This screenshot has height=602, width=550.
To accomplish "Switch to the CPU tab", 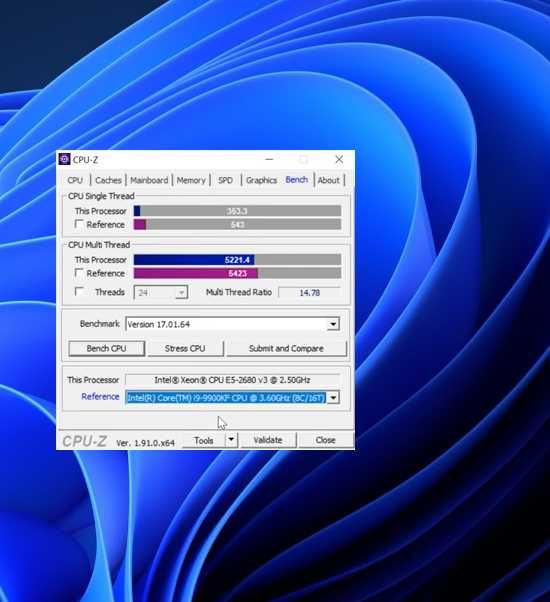I will tap(75, 180).
